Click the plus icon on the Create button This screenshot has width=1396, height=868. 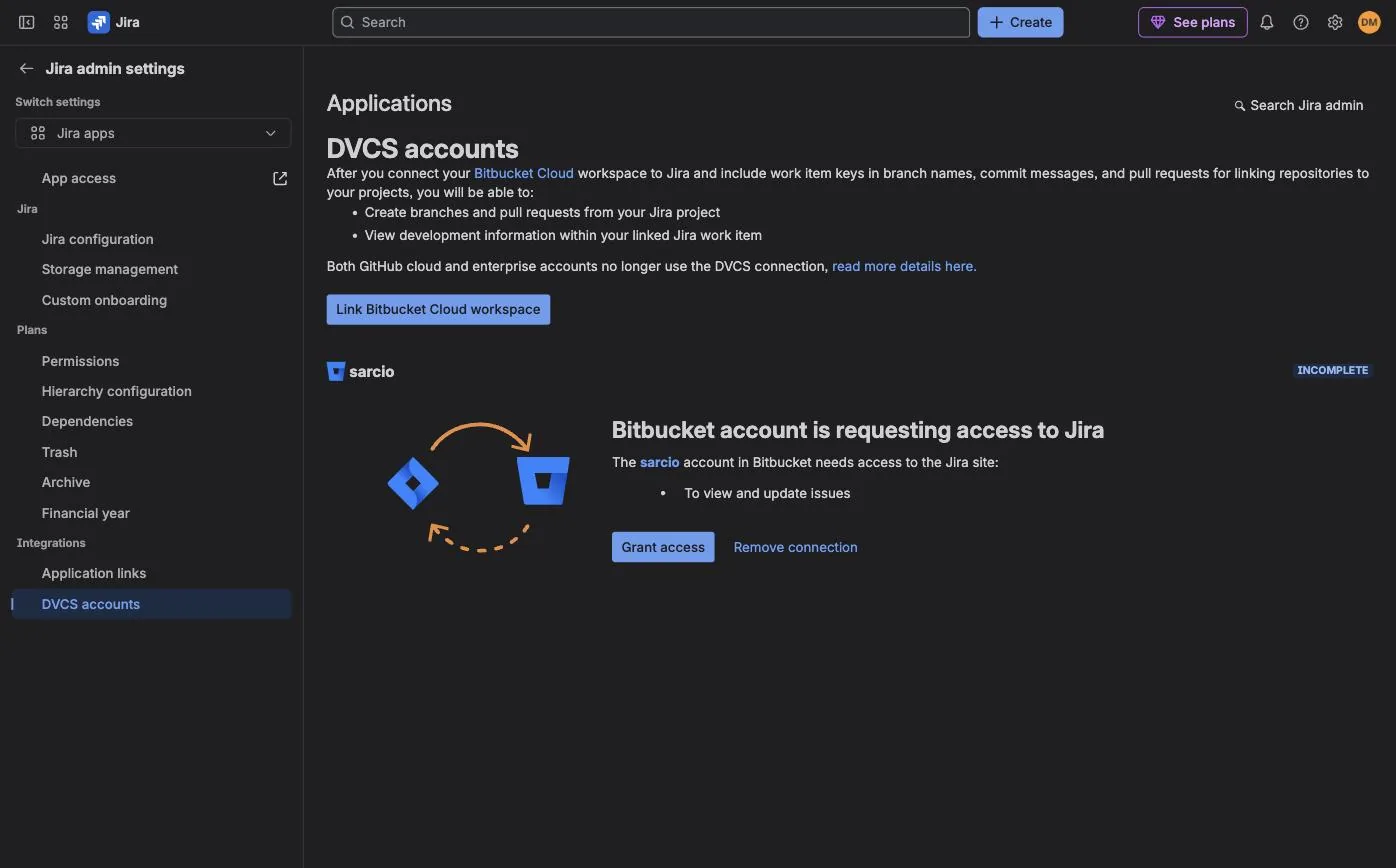coord(996,22)
